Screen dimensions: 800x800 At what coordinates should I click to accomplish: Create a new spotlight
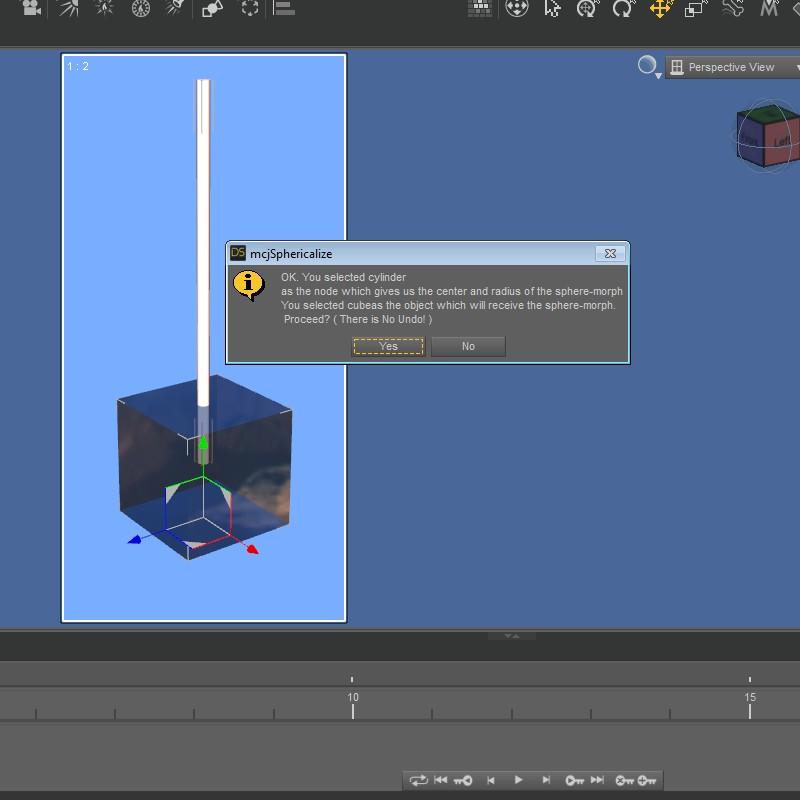(x=175, y=7)
